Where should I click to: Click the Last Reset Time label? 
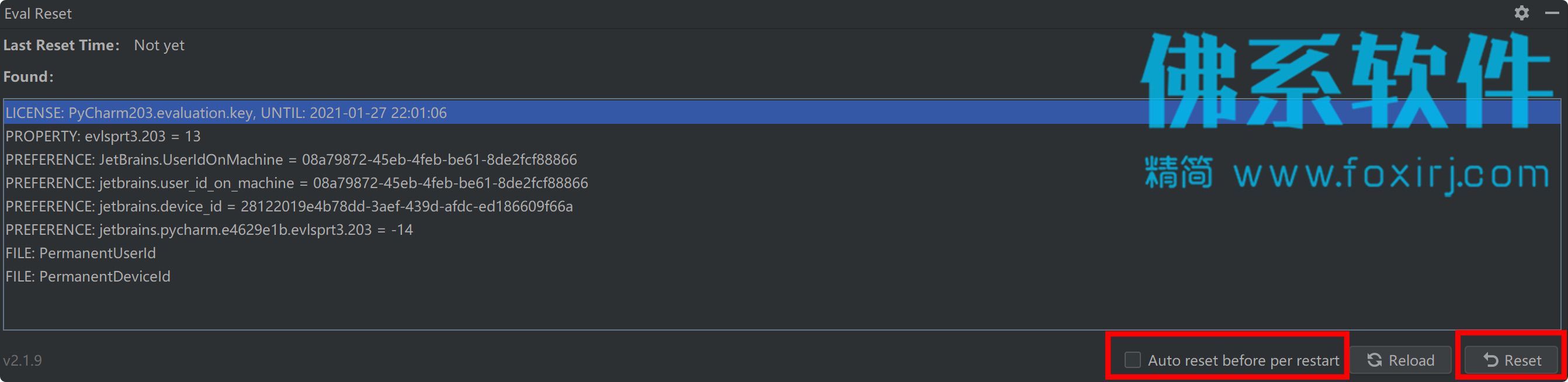click(x=61, y=45)
